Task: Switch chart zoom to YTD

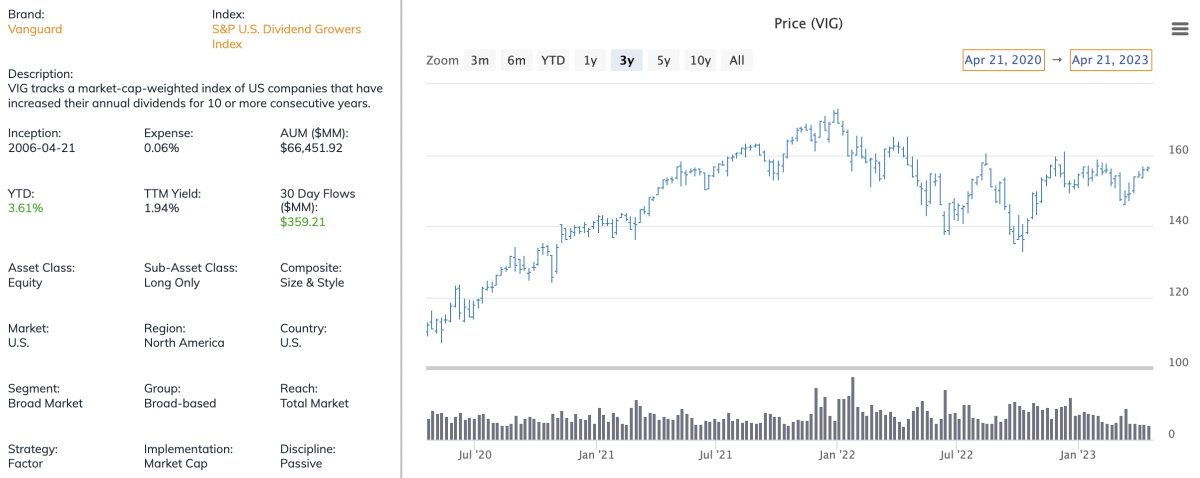Action: click(553, 60)
